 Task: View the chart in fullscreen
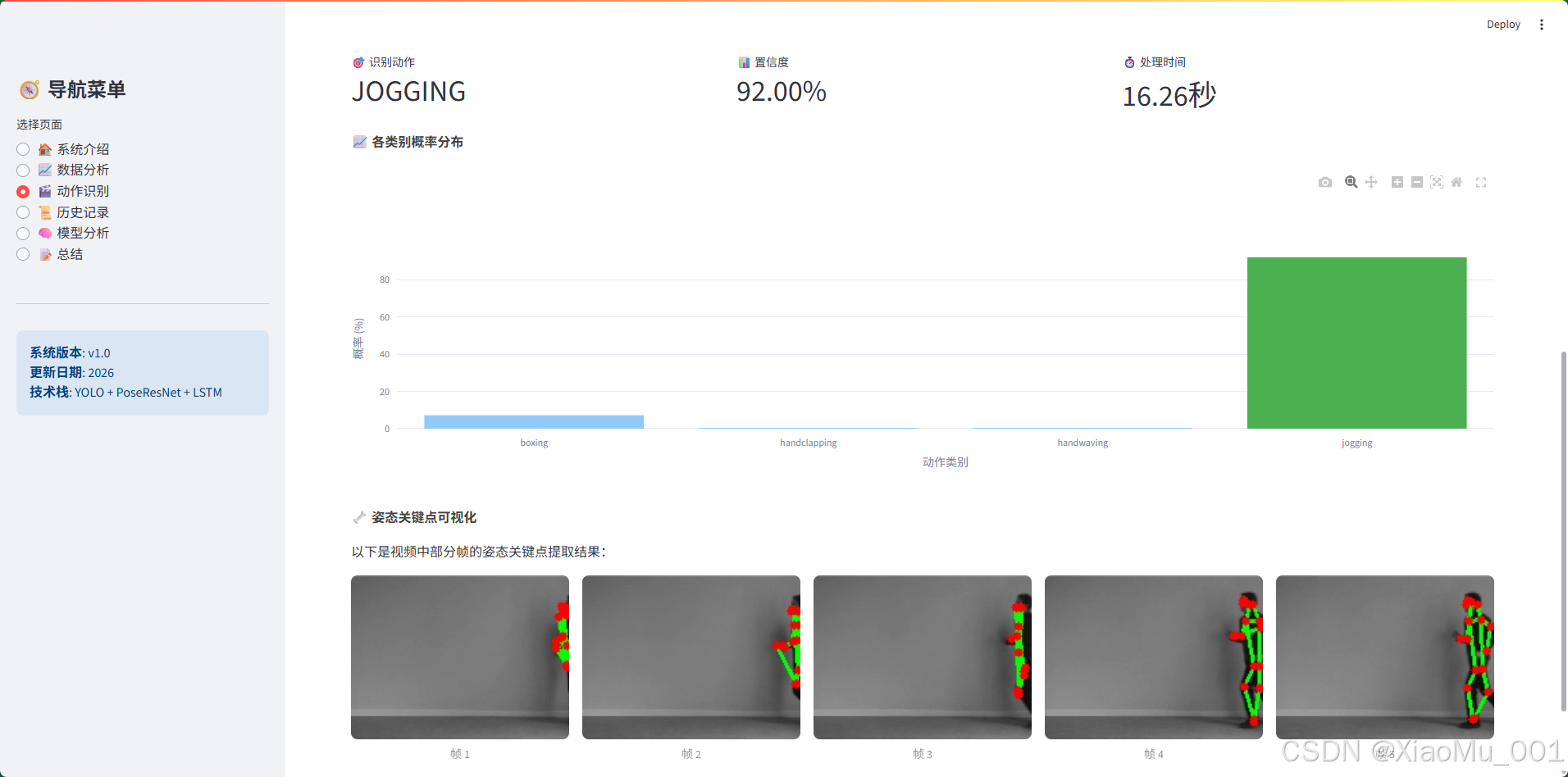(1481, 183)
